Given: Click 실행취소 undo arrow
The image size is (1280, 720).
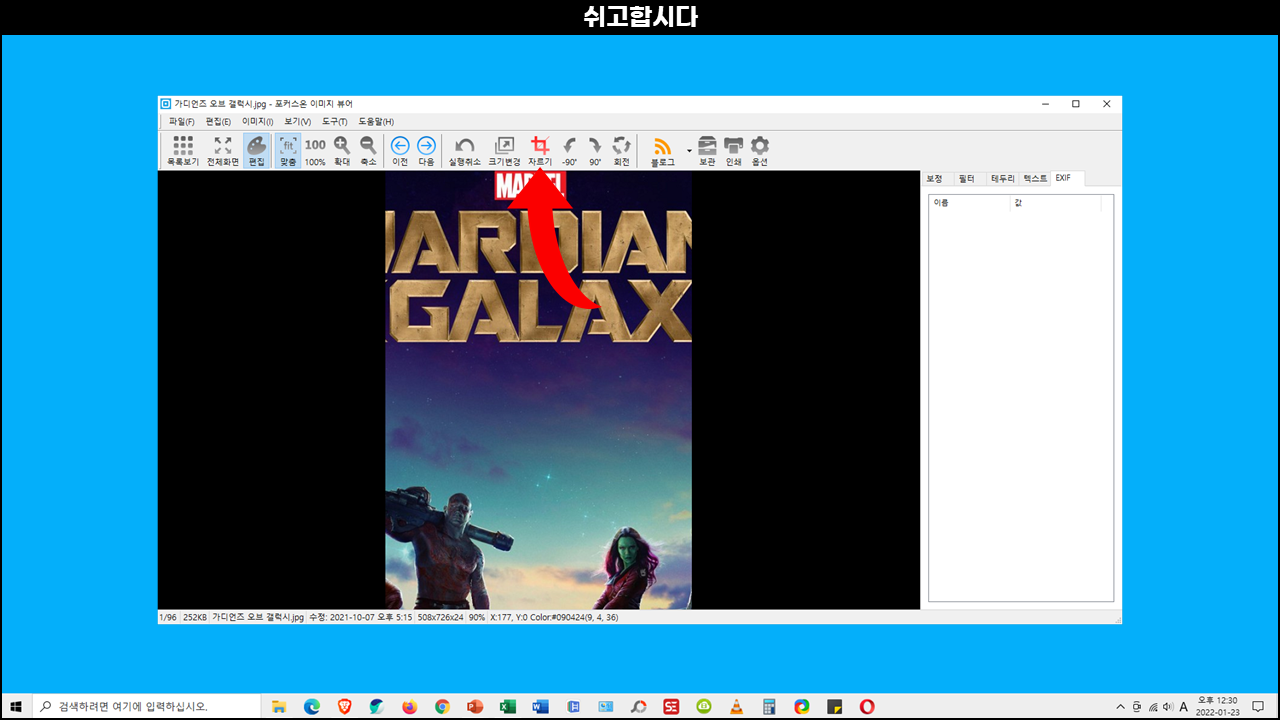Looking at the screenshot, I should coord(465,150).
